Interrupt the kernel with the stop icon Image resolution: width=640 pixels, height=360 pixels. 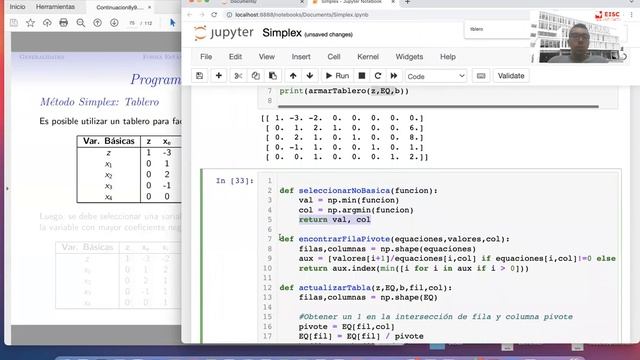click(x=362, y=76)
